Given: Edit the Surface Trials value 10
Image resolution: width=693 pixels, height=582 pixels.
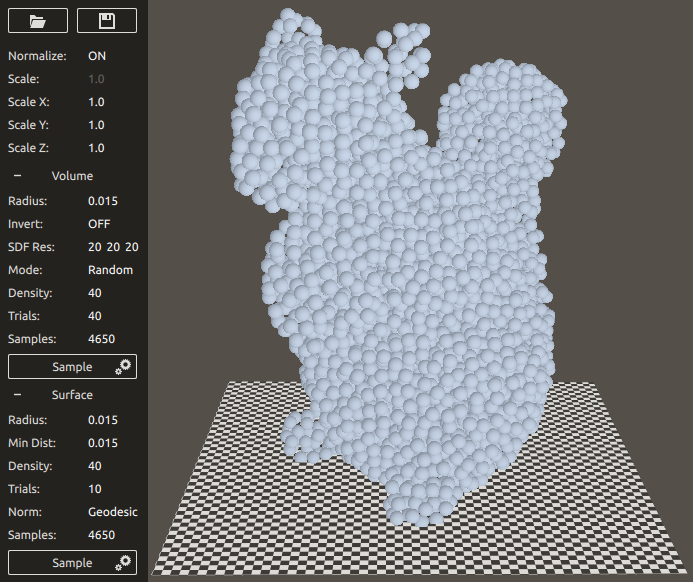Looking at the screenshot, I should pyautogui.click(x=95, y=489).
